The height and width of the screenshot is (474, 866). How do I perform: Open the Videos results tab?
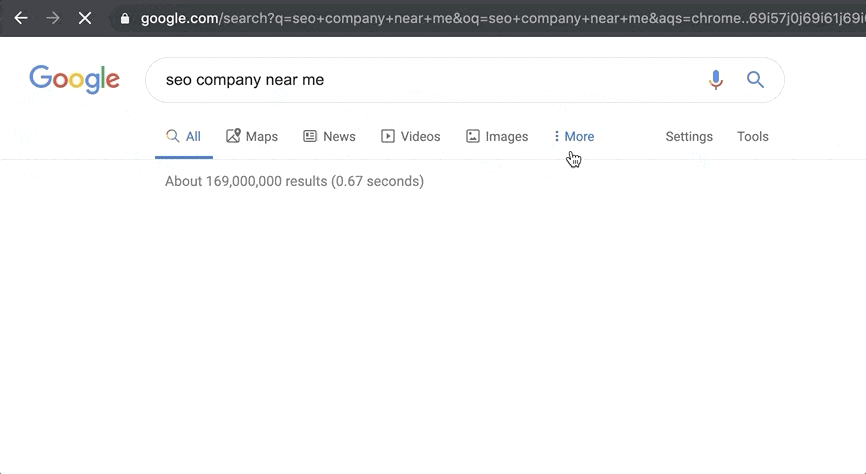(x=410, y=136)
